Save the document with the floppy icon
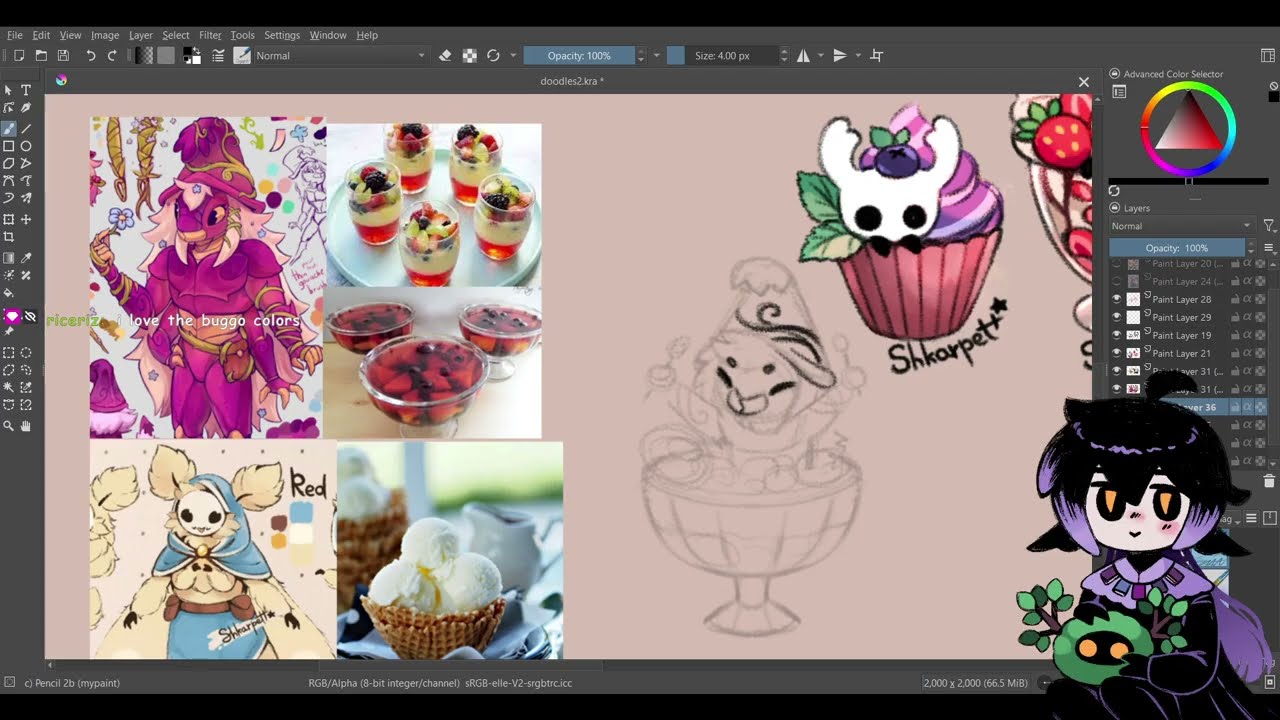 click(x=63, y=56)
